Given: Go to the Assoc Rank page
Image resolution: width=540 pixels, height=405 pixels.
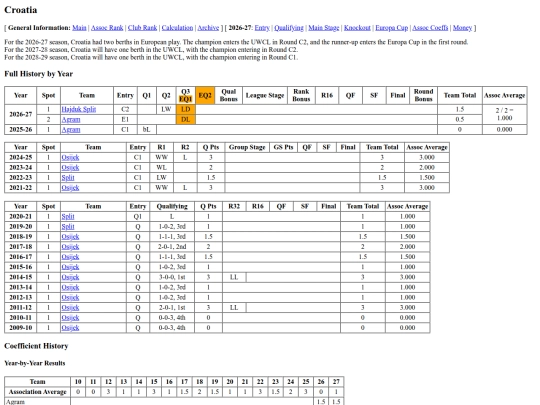Looking at the screenshot, I should click(x=107, y=28).
